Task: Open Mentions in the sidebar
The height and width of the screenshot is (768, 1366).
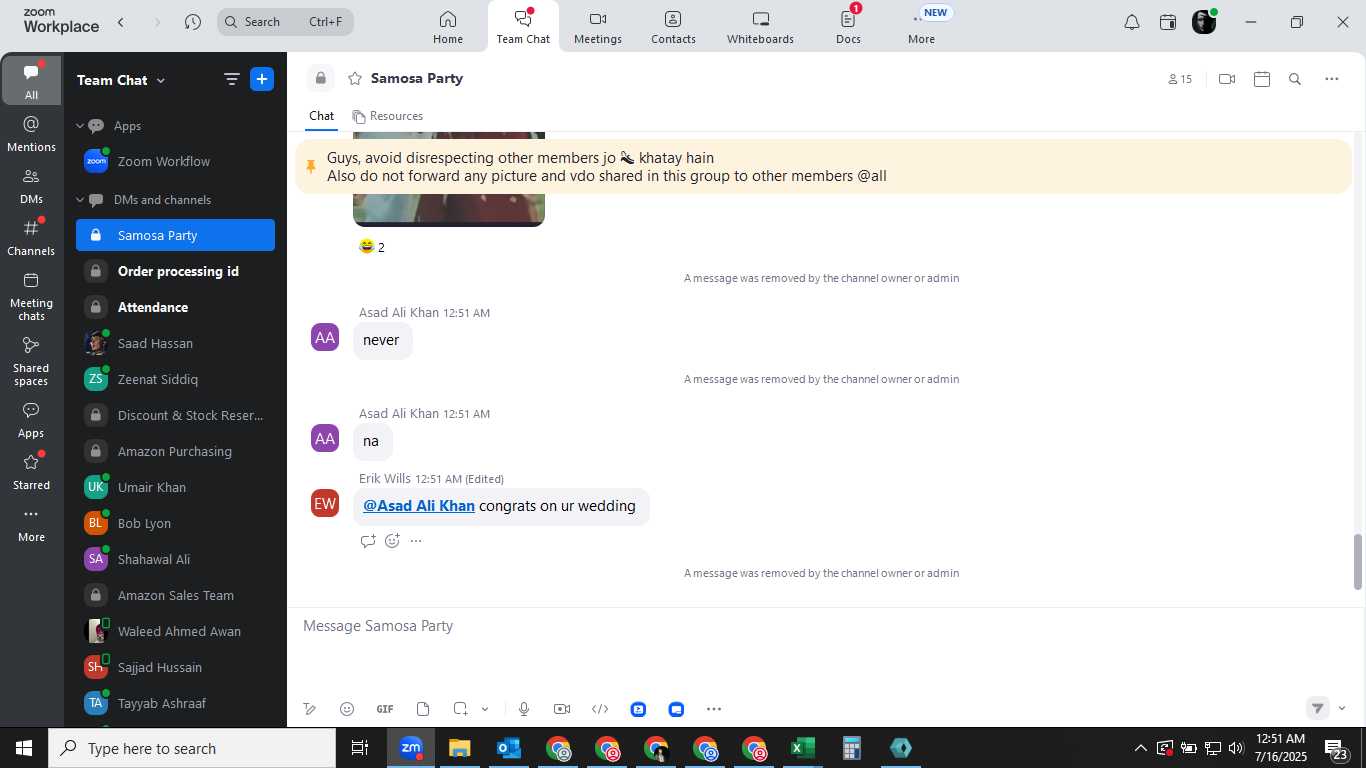Action: [31, 134]
